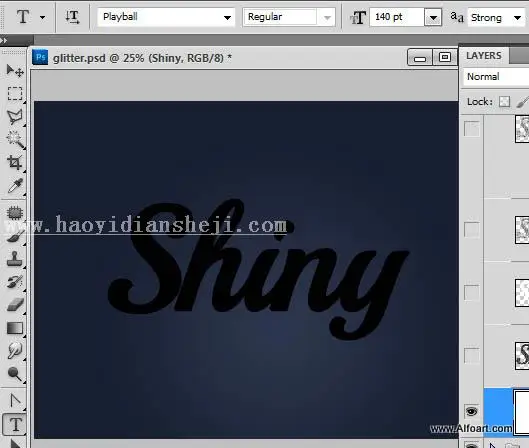
Task: Expand the font size 140 pt dropdown
Action: pyautogui.click(x=433, y=17)
